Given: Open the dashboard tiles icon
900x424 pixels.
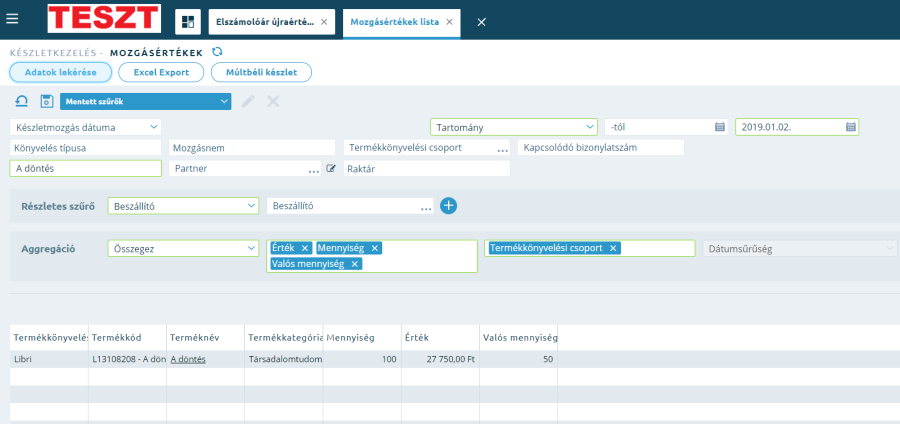Looking at the screenshot, I should 188,22.
